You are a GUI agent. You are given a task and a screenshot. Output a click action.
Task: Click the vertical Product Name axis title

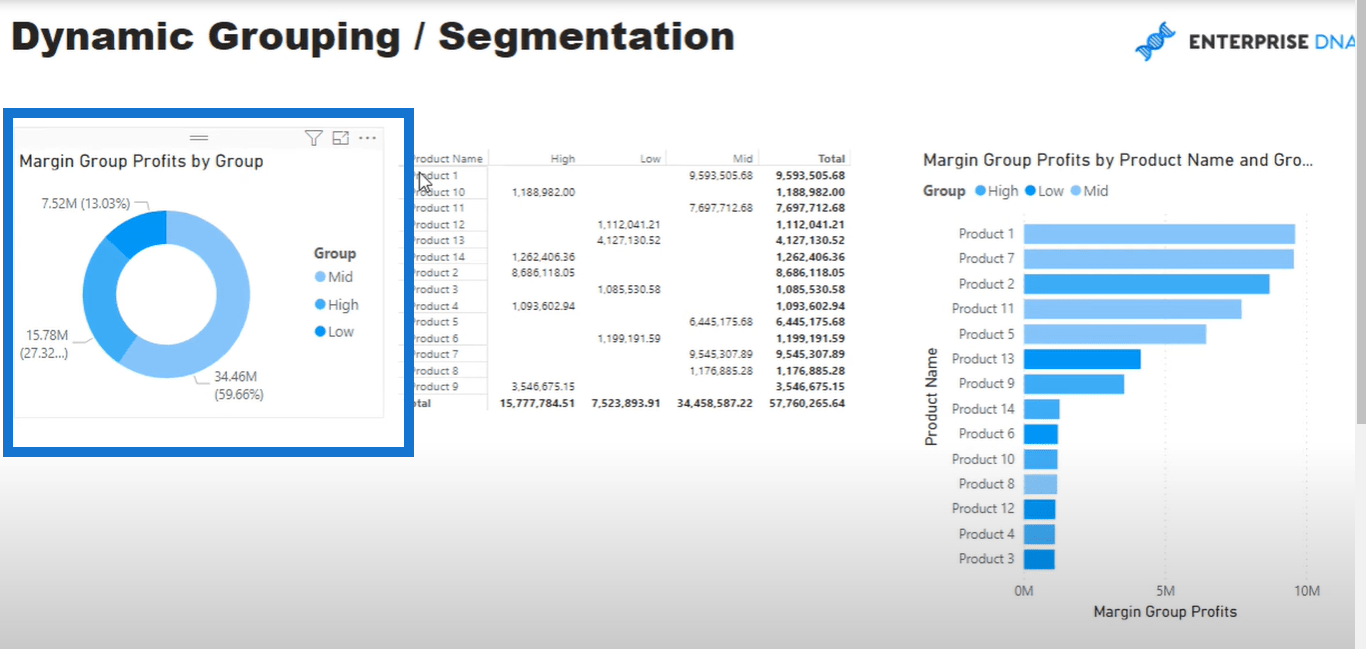point(932,396)
